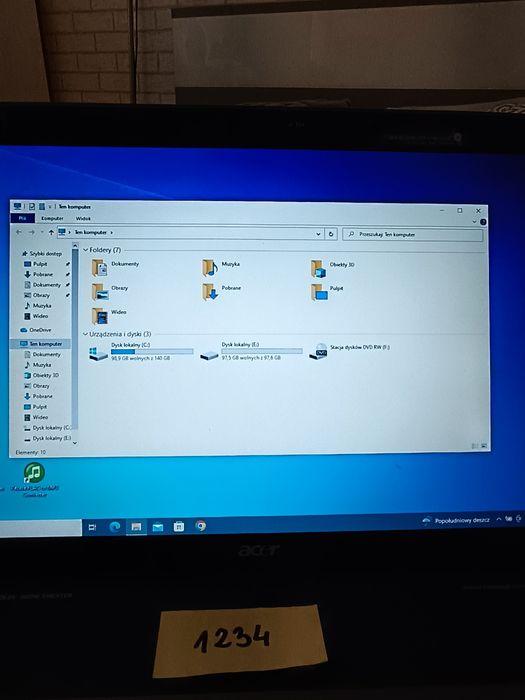Select the Dysk lokalny (C:) drive icon

point(98,354)
